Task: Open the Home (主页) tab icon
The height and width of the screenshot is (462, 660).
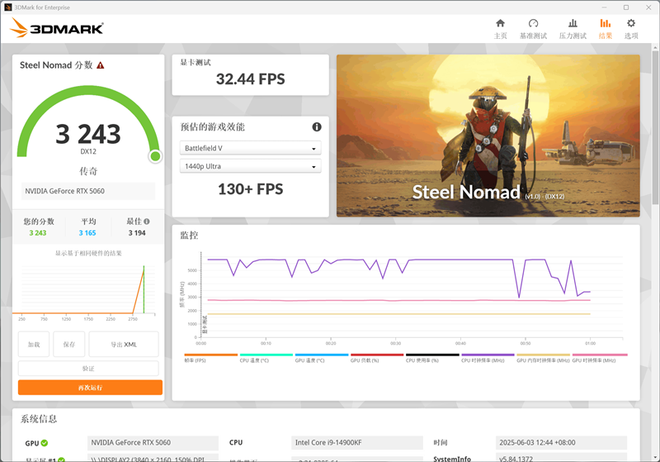Action: coord(500,27)
